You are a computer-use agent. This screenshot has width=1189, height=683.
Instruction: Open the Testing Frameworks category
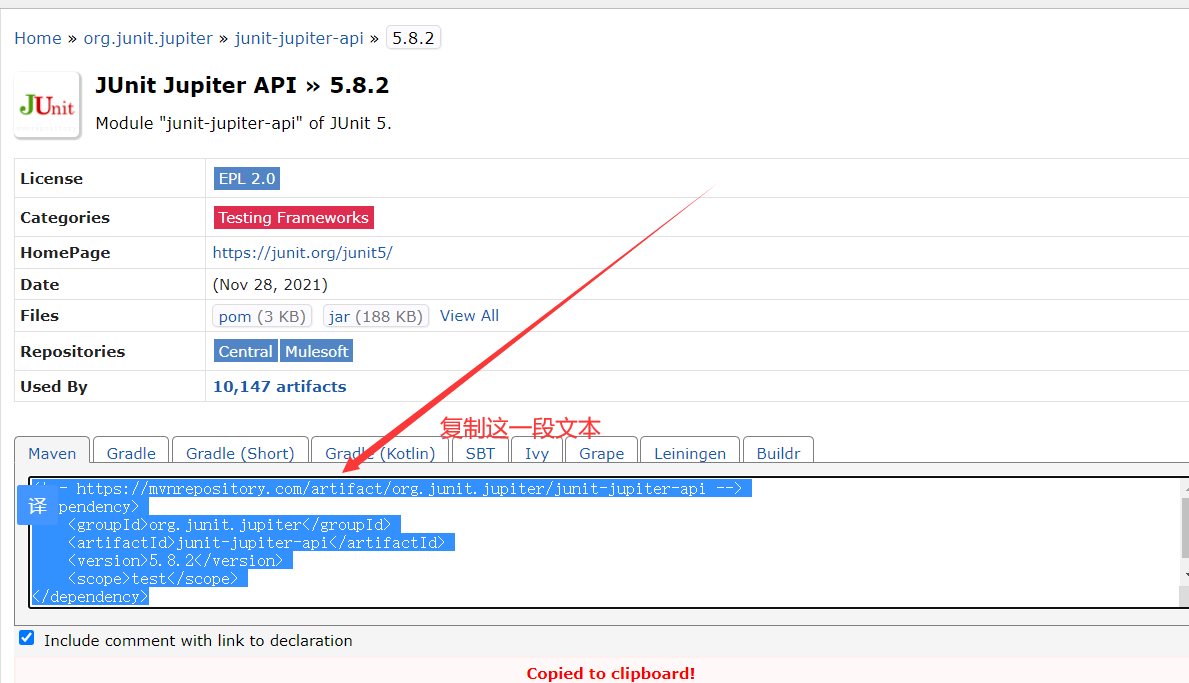coord(293,218)
